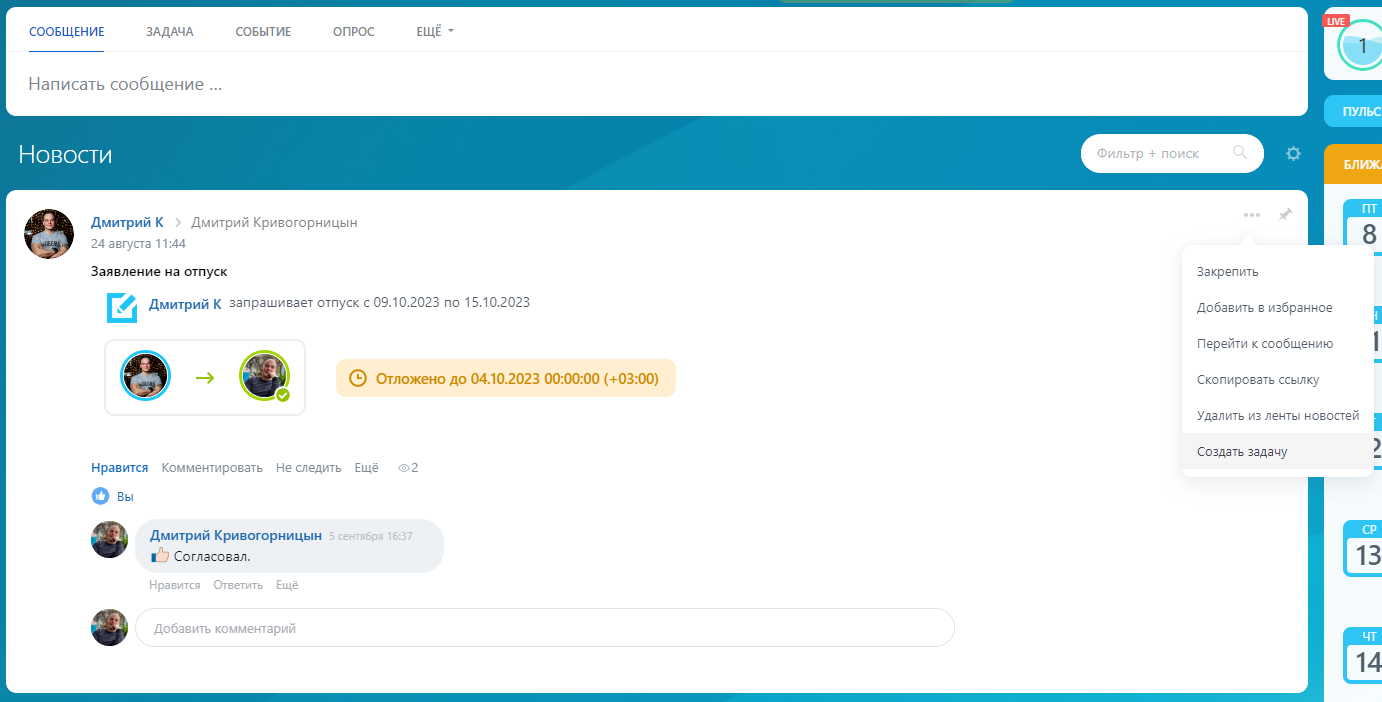Click the commenter avatar beside Согласовал comment

point(110,539)
